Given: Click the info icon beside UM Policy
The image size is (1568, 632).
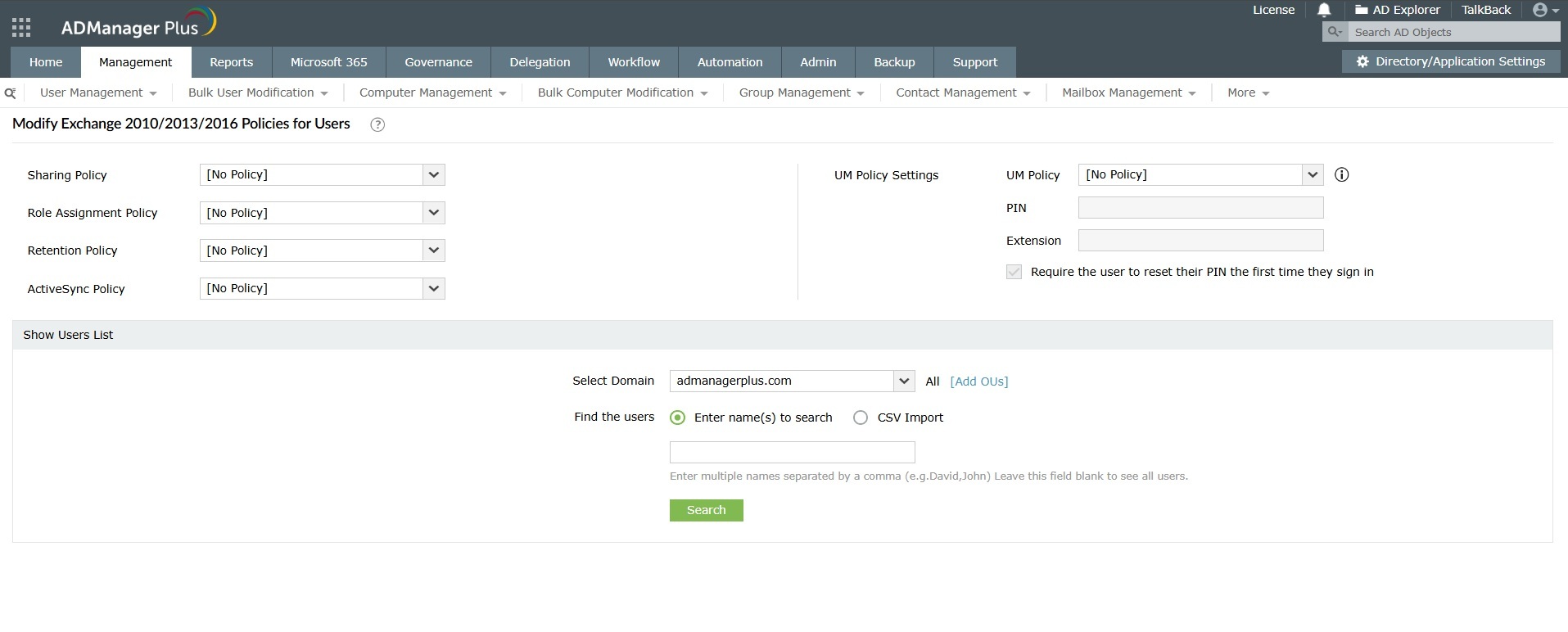Looking at the screenshot, I should pos(1341,174).
